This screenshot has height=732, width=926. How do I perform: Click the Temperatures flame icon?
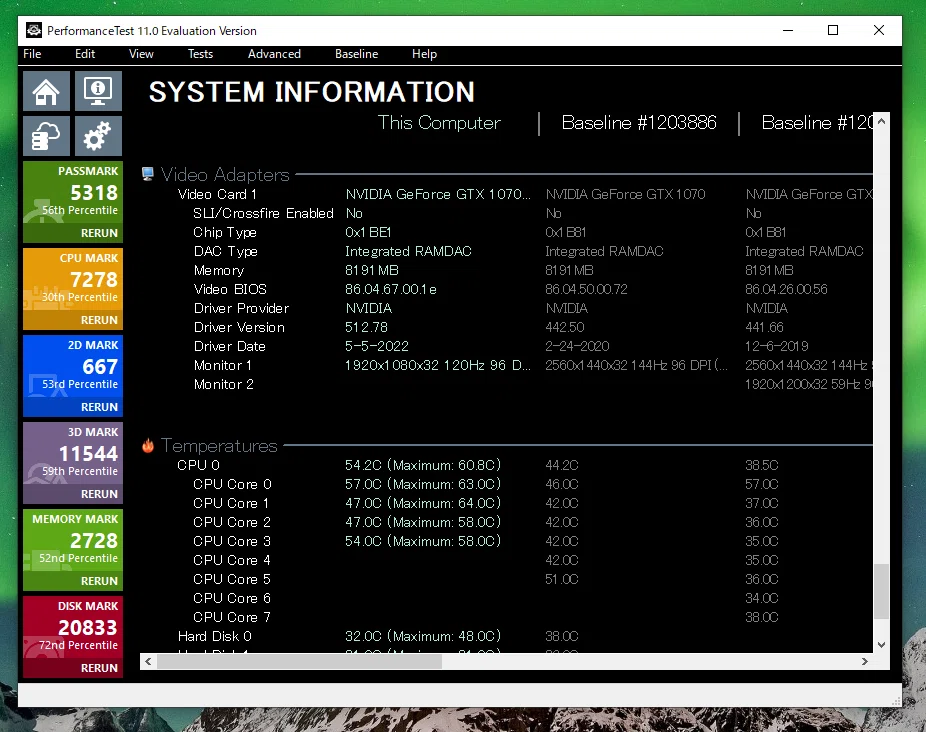(148, 445)
